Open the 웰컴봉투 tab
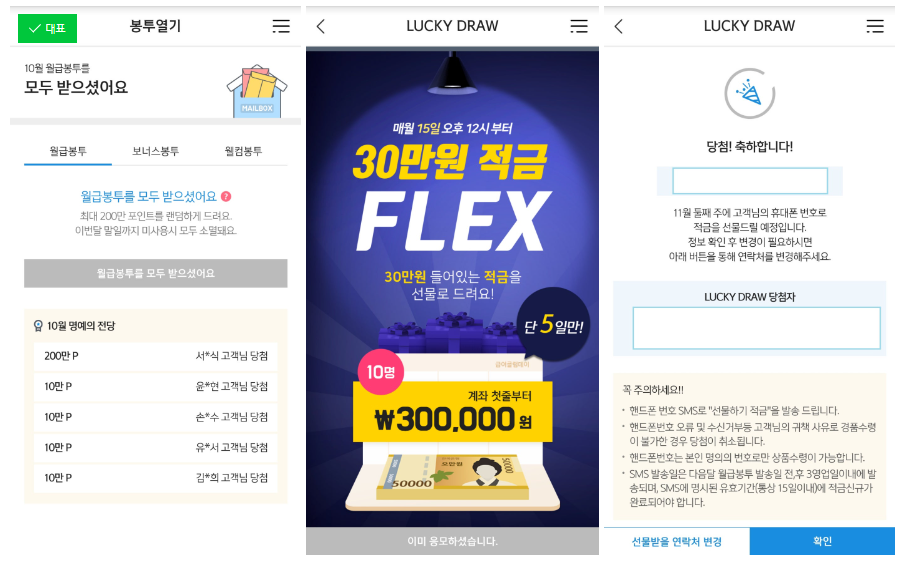Viewport: 909px width, 573px height. coord(243,152)
